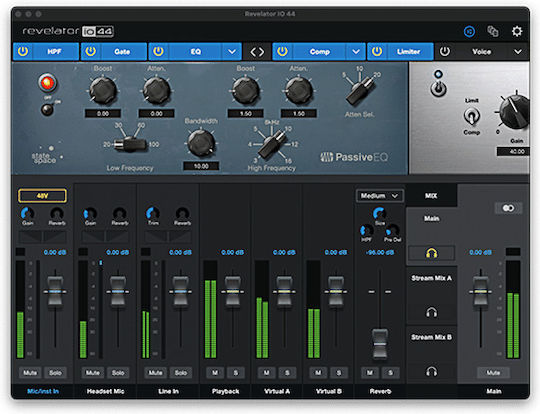
Task: Toggle the Gate power icon
Action: click(x=91, y=51)
